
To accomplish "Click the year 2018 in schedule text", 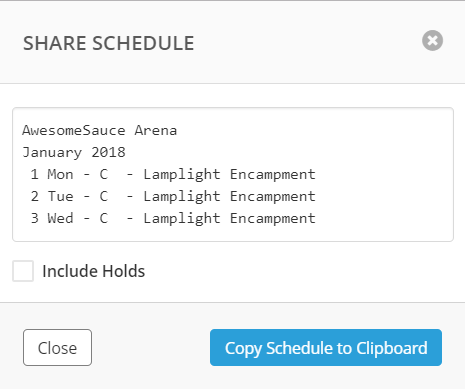I will click(x=108, y=152).
